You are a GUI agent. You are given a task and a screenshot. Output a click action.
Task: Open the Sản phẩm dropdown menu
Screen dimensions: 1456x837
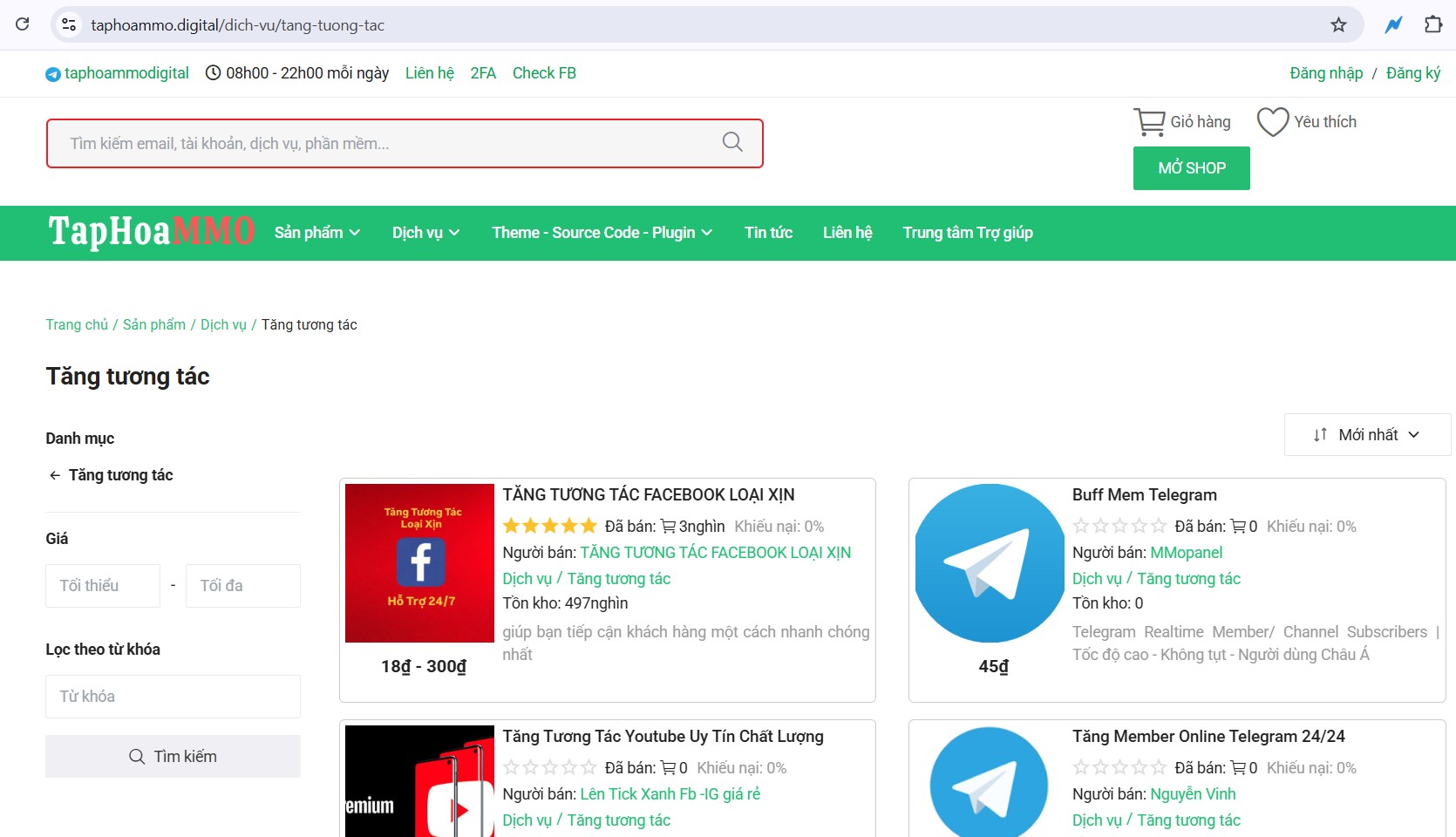coord(316,233)
